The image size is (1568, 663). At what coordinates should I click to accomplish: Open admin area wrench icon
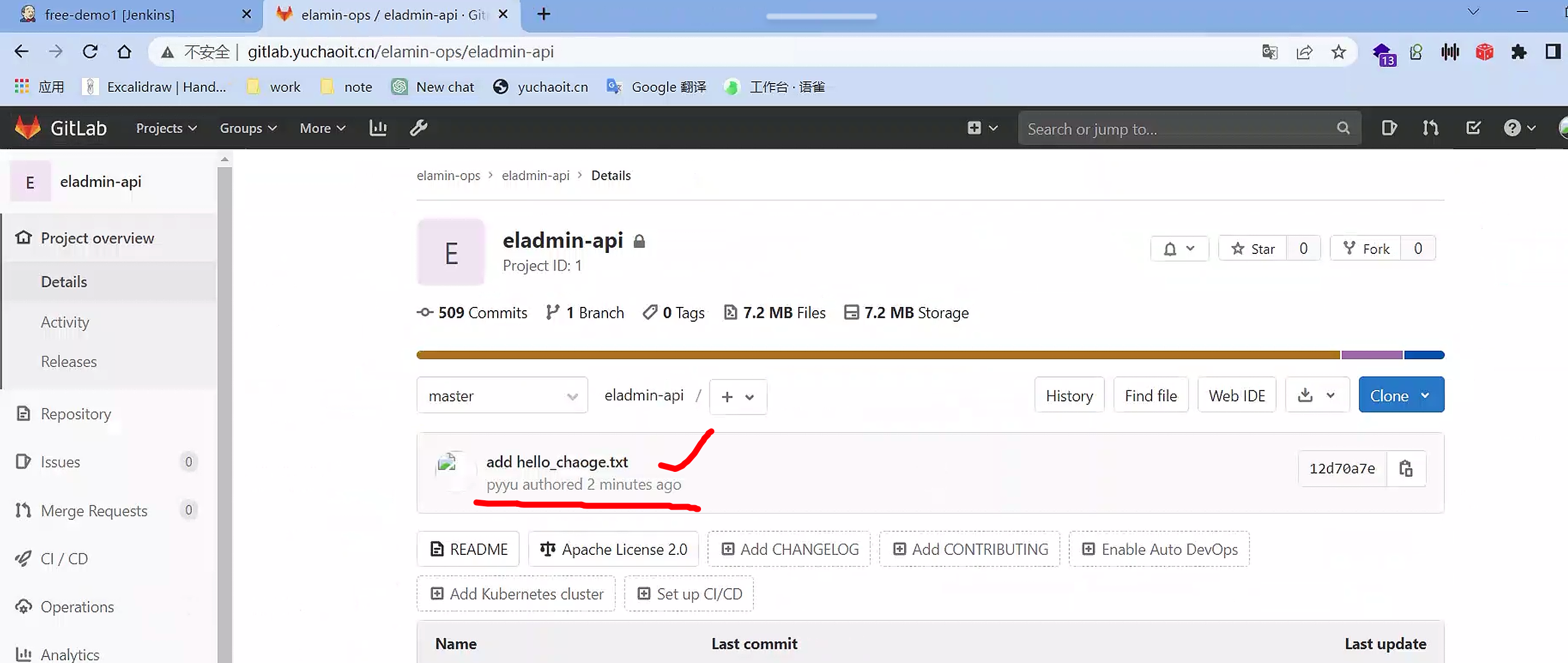coord(419,128)
